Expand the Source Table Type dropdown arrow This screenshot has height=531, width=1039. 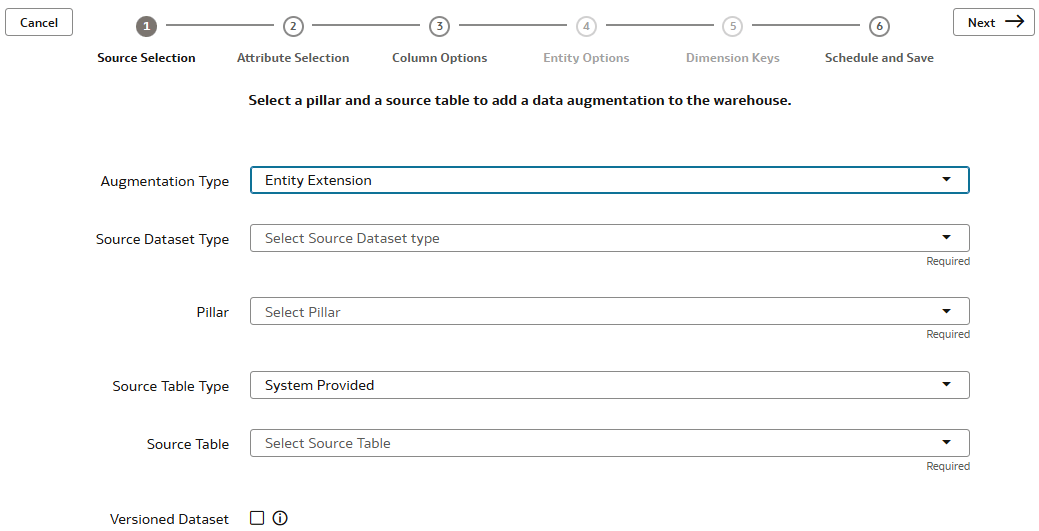[946, 385]
